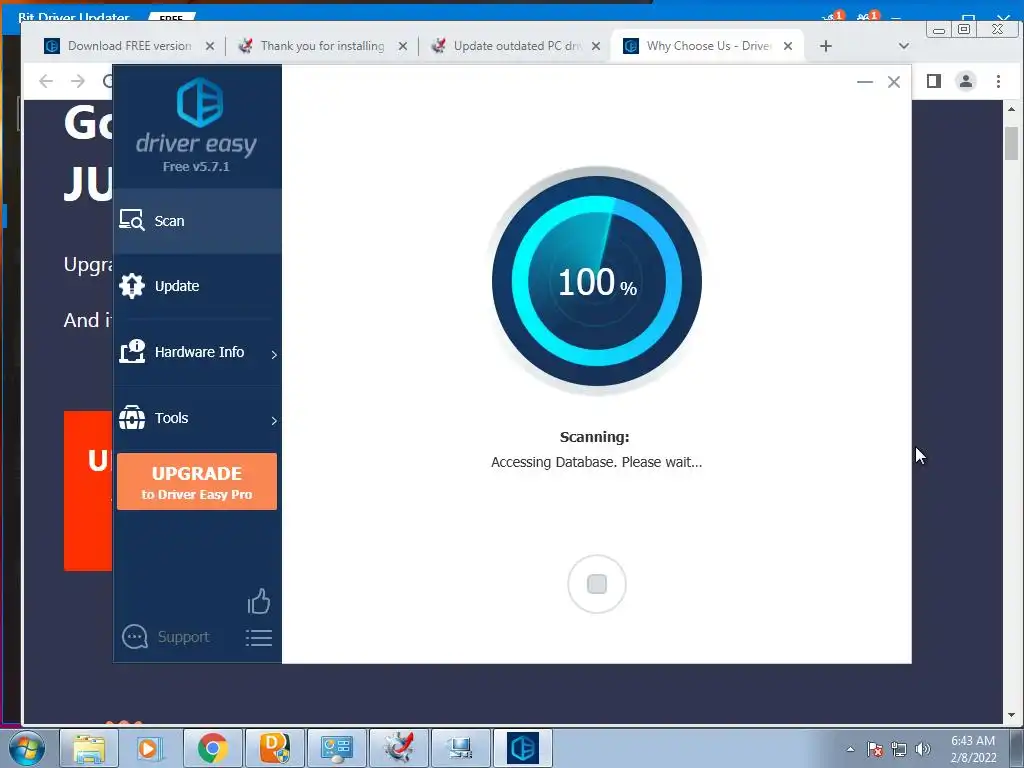Show hidden system tray icons
The width and height of the screenshot is (1024, 768).
click(850, 749)
